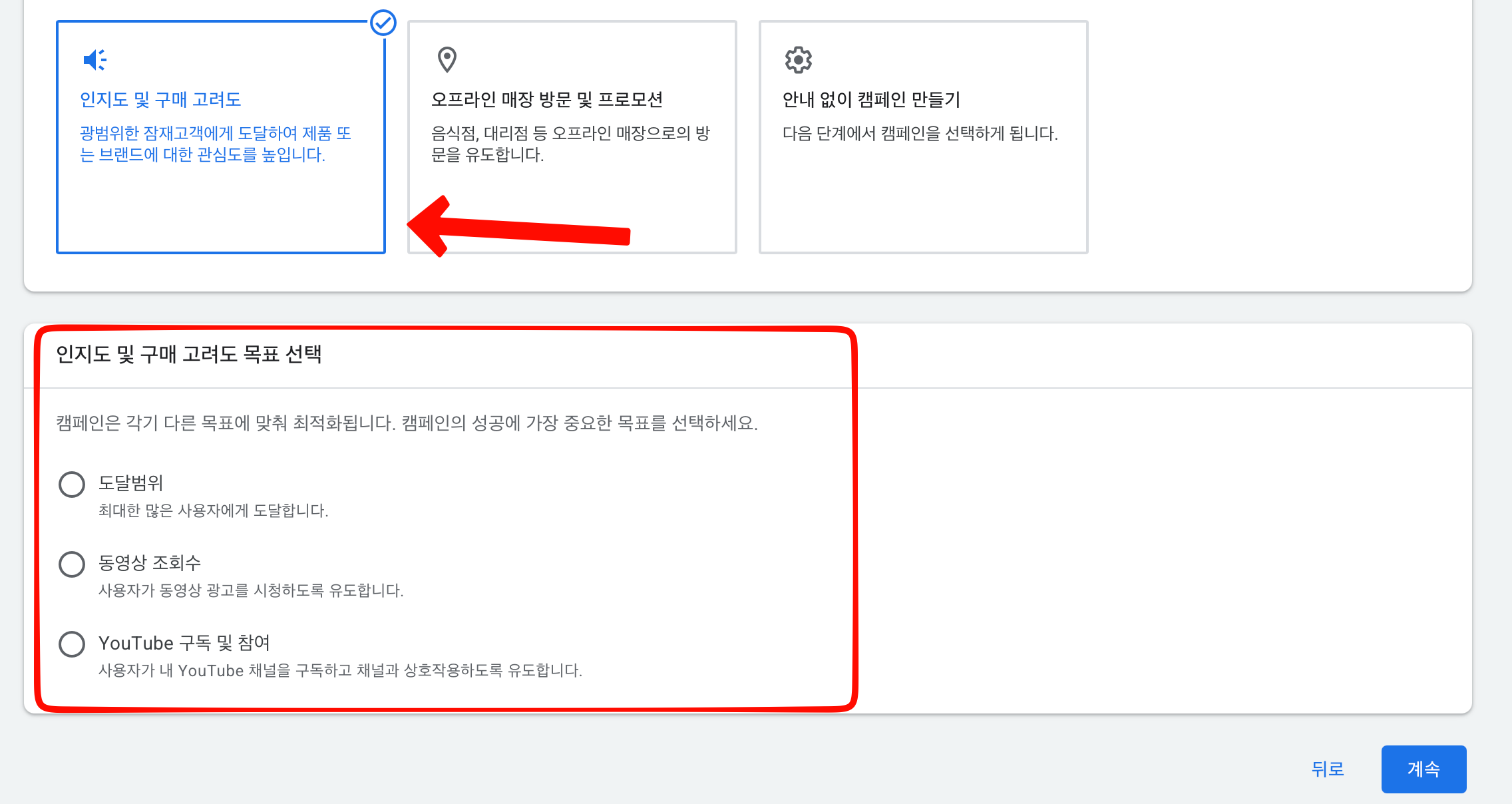Click the location pin store-visit icon
Image resolution: width=1512 pixels, height=804 pixels.
pyautogui.click(x=447, y=60)
